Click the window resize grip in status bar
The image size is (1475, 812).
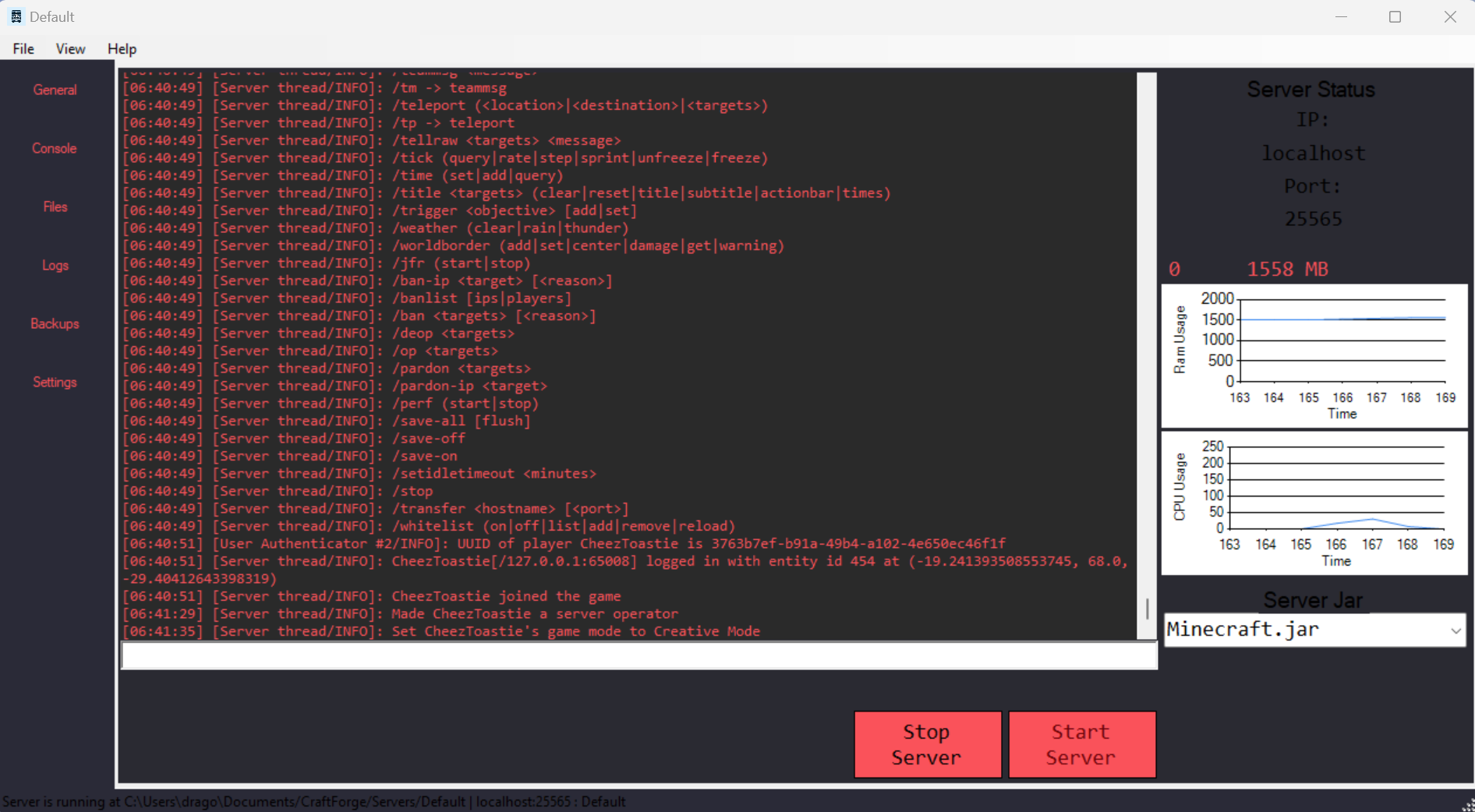[x=1467, y=804]
